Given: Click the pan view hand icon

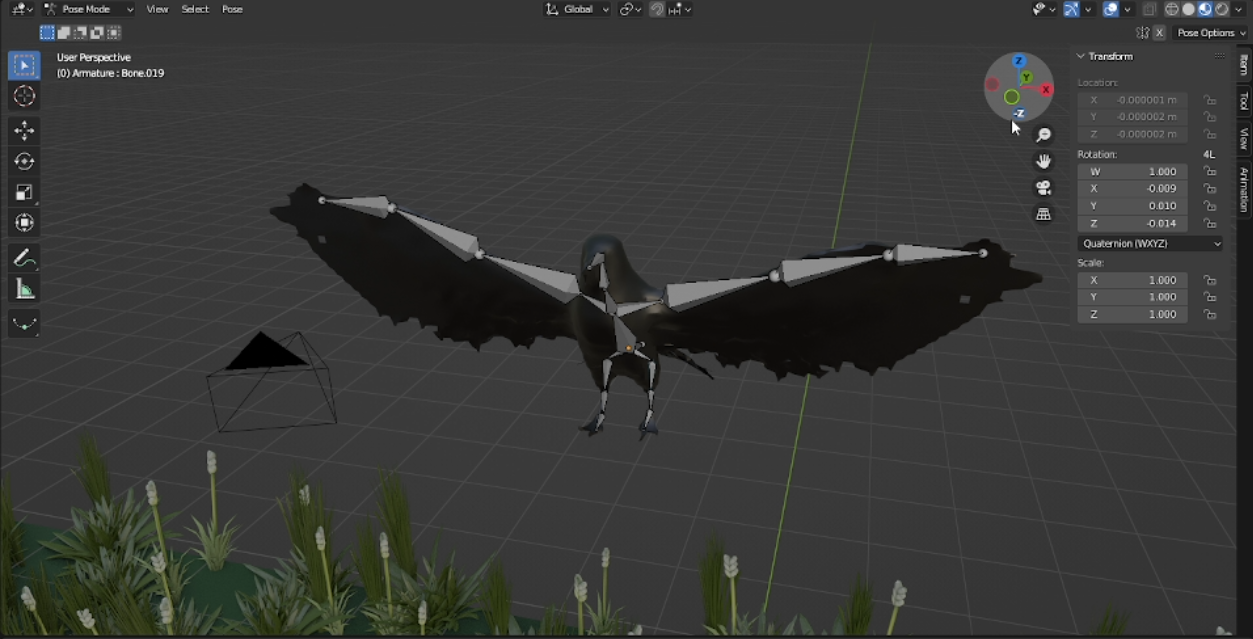Looking at the screenshot, I should pos(1044,161).
